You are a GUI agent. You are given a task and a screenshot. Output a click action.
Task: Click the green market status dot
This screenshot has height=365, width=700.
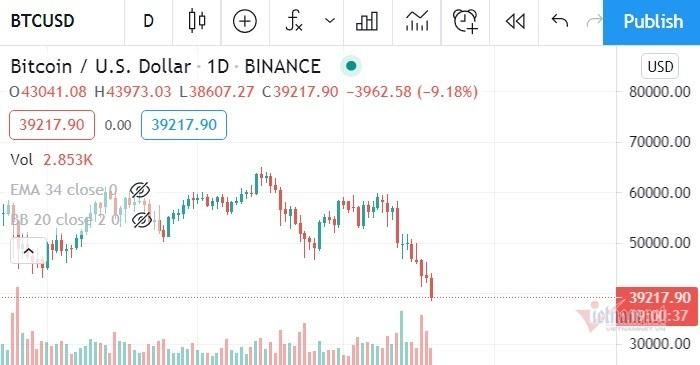click(x=351, y=66)
